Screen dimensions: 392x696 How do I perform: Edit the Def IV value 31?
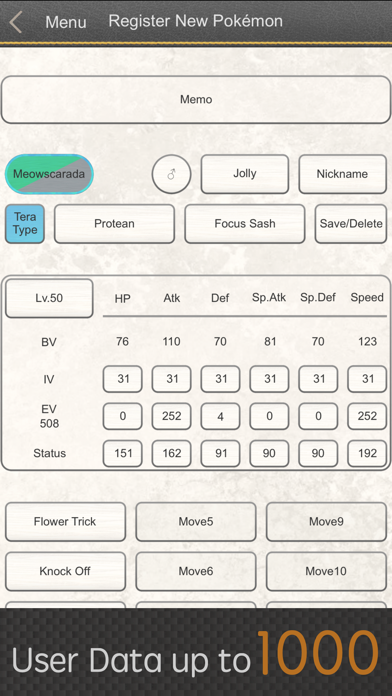coord(220,379)
